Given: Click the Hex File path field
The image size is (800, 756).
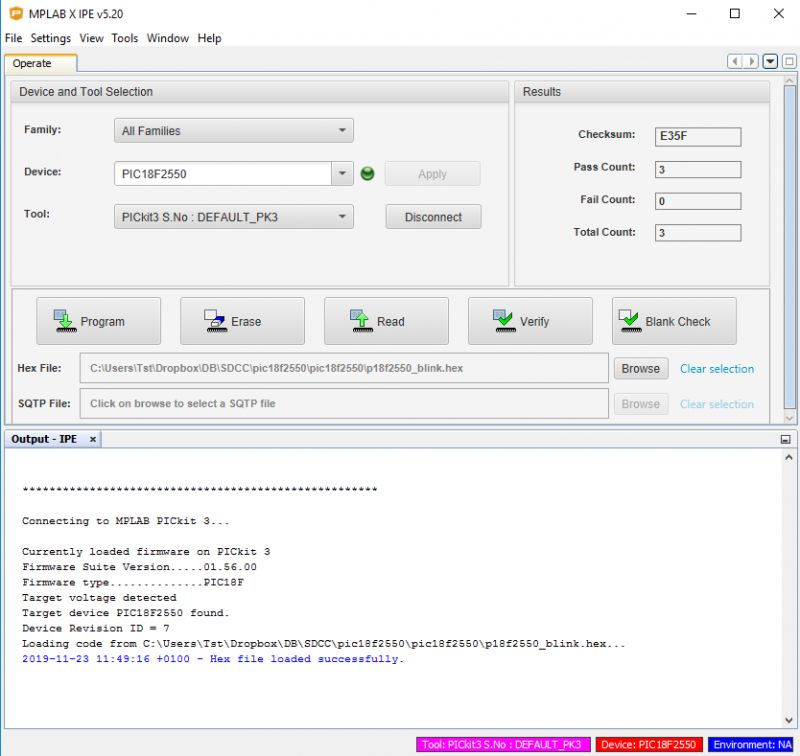Looking at the screenshot, I should pos(344,368).
